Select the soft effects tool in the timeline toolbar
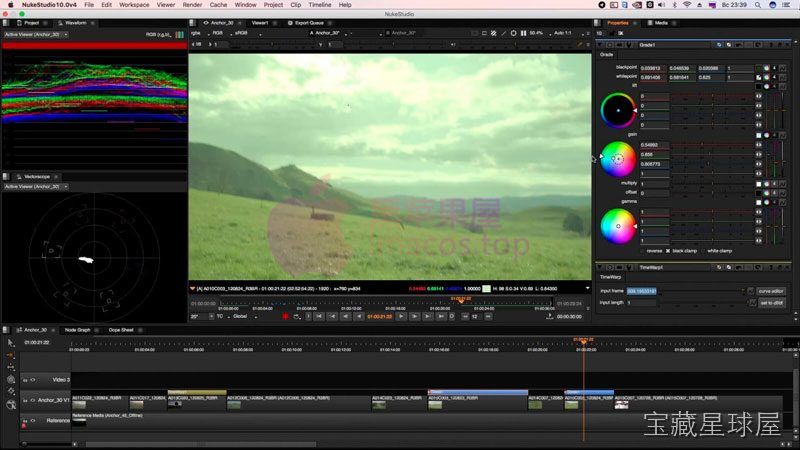 pyautogui.click(x=11, y=405)
